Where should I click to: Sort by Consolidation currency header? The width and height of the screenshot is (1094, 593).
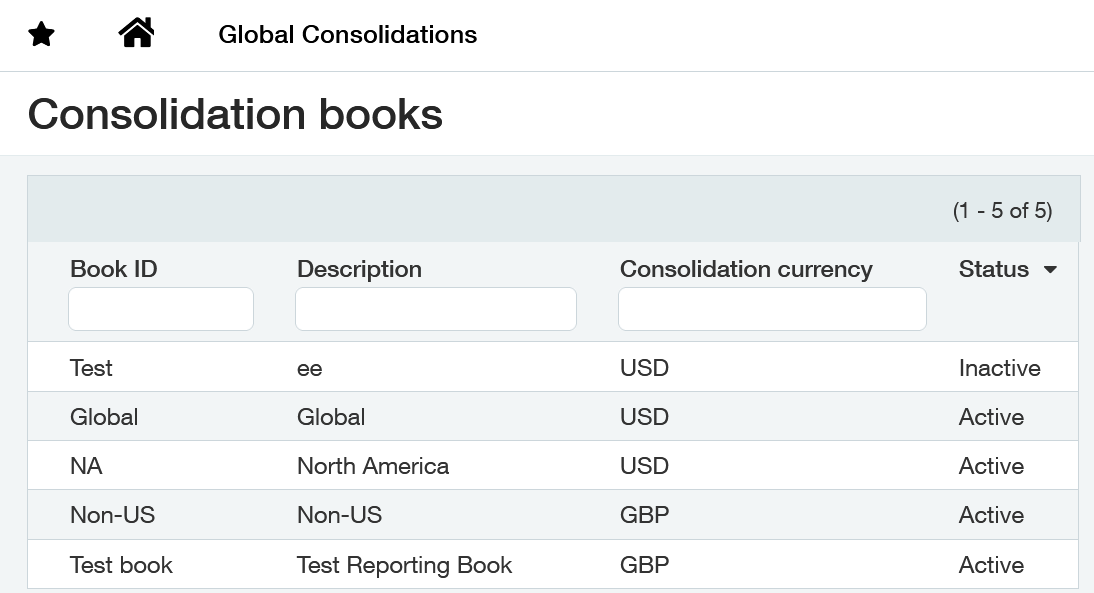(746, 269)
